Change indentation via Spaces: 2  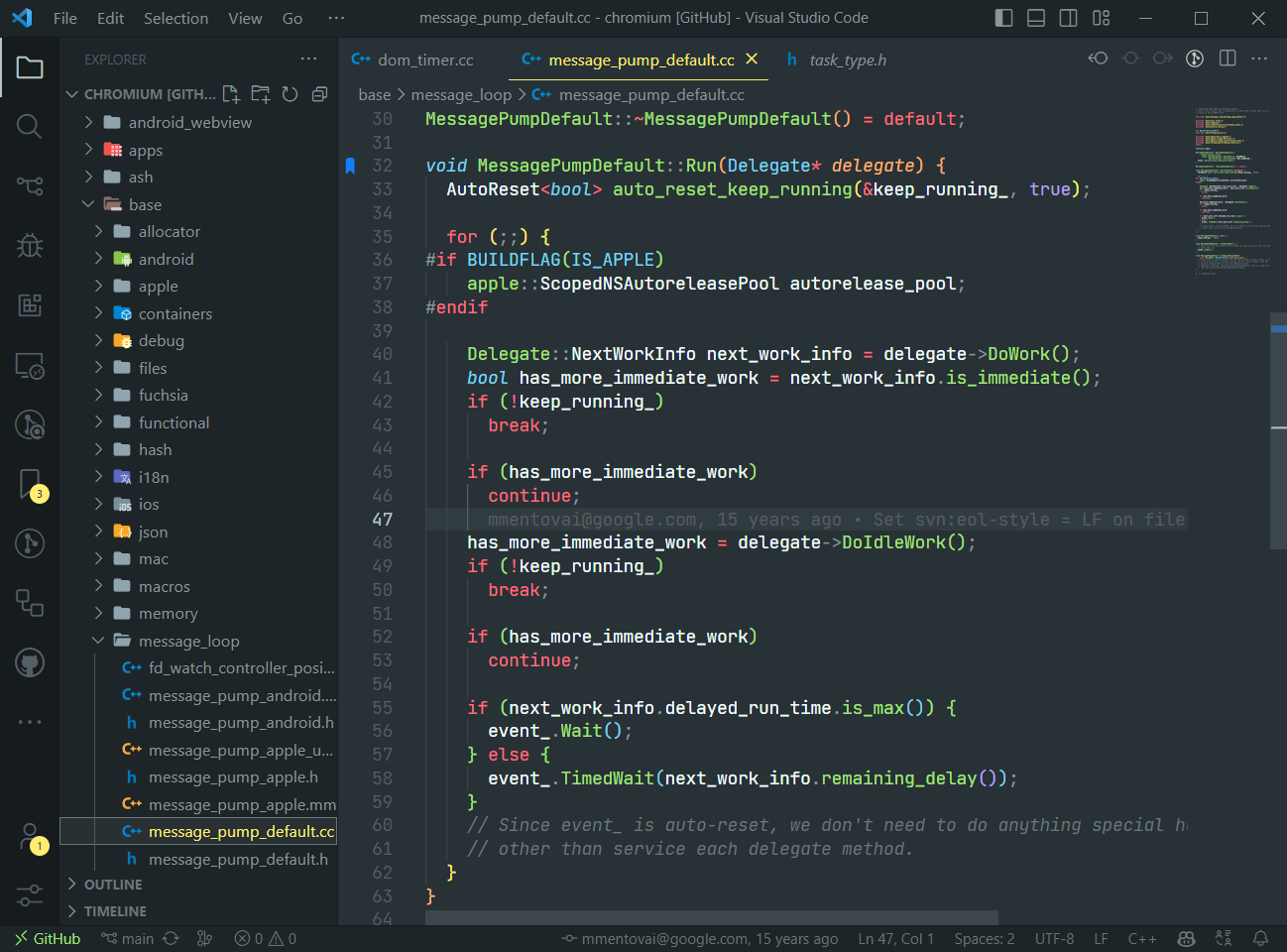click(x=985, y=938)
